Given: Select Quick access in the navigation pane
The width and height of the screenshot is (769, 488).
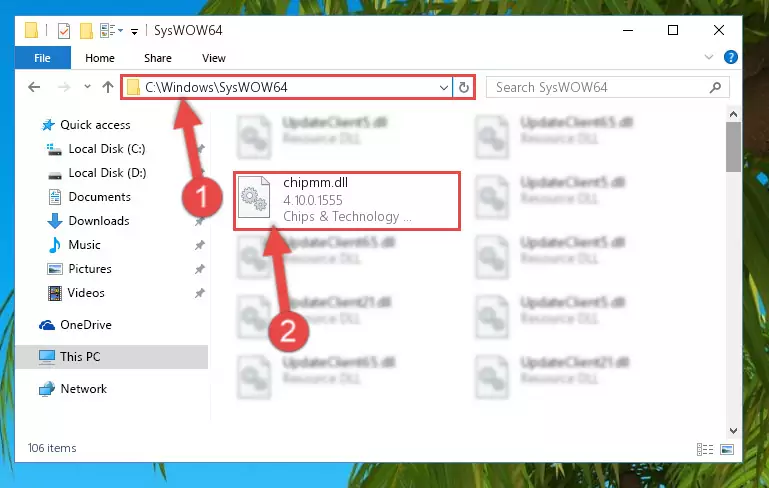Looking at the screenshot, I should click(95, 125).
